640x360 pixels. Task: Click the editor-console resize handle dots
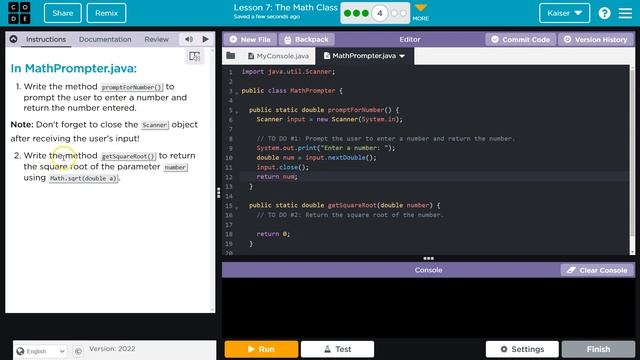tap(428, 258)
